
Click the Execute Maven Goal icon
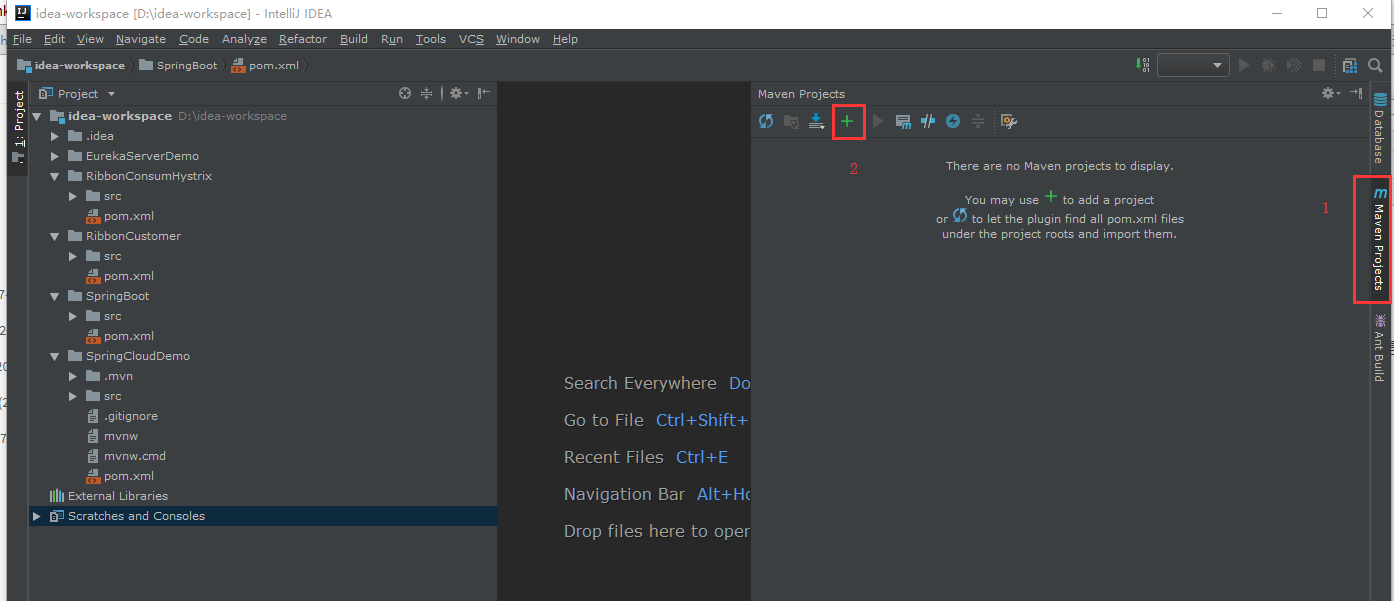(x=903, y=121)
